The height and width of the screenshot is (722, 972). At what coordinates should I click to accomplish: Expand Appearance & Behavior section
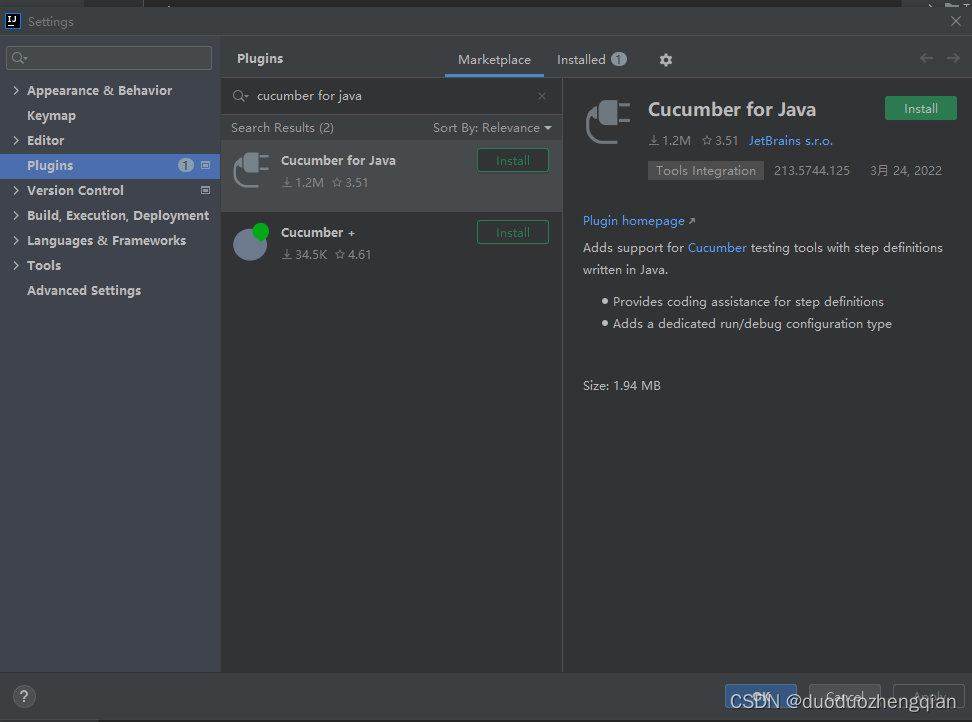15,90
